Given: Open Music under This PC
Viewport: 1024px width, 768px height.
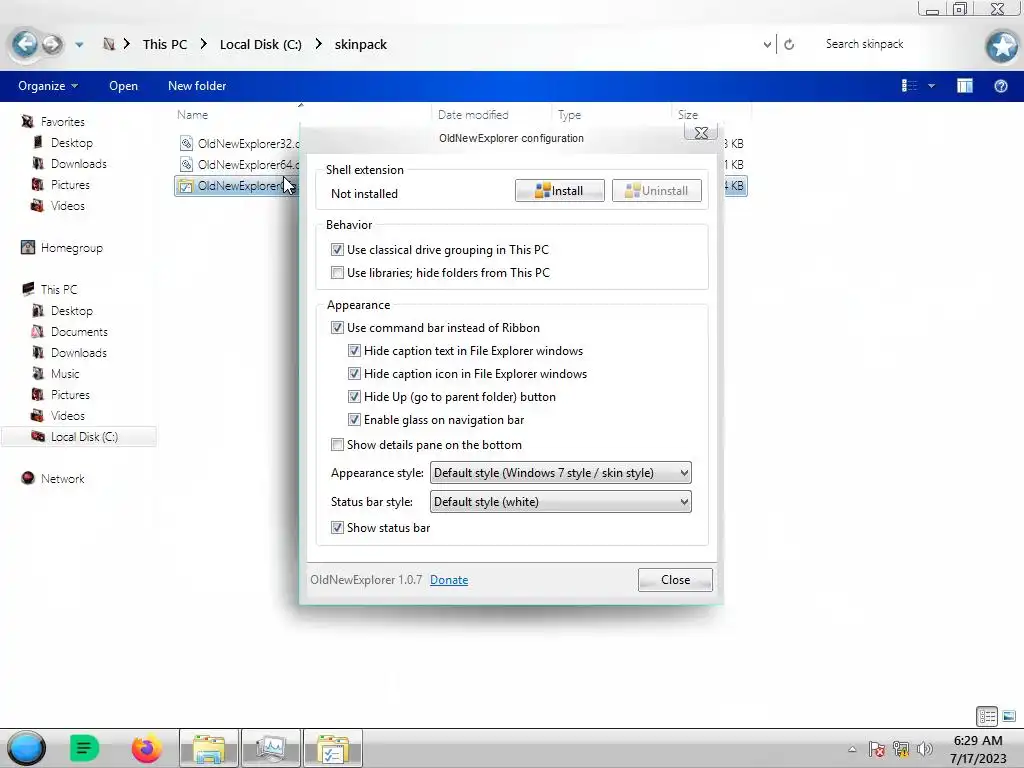Looking at the screenshot, I should click(x=65, y=373).
